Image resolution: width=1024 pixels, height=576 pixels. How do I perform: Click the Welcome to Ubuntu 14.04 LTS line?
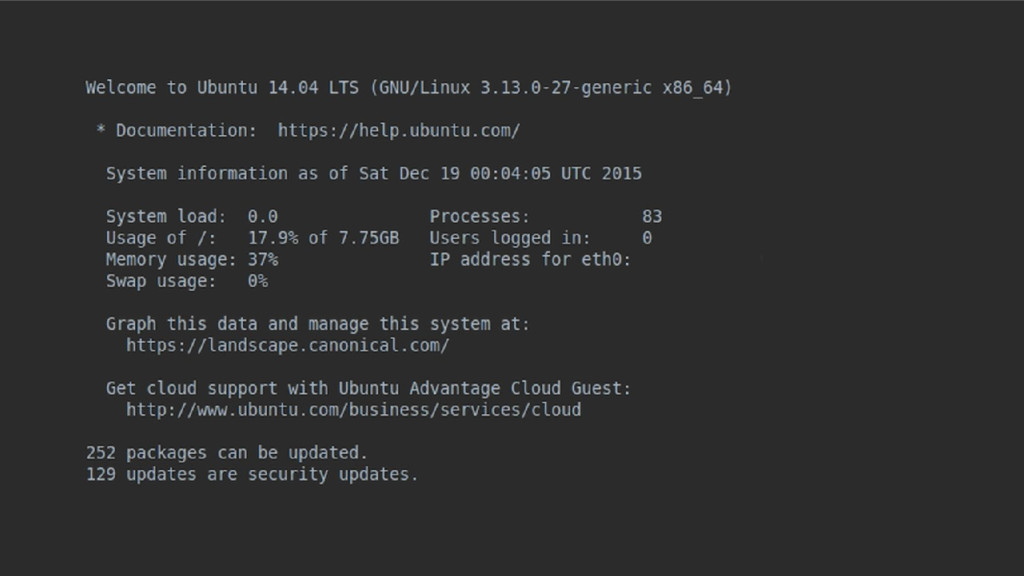[409, 88]
